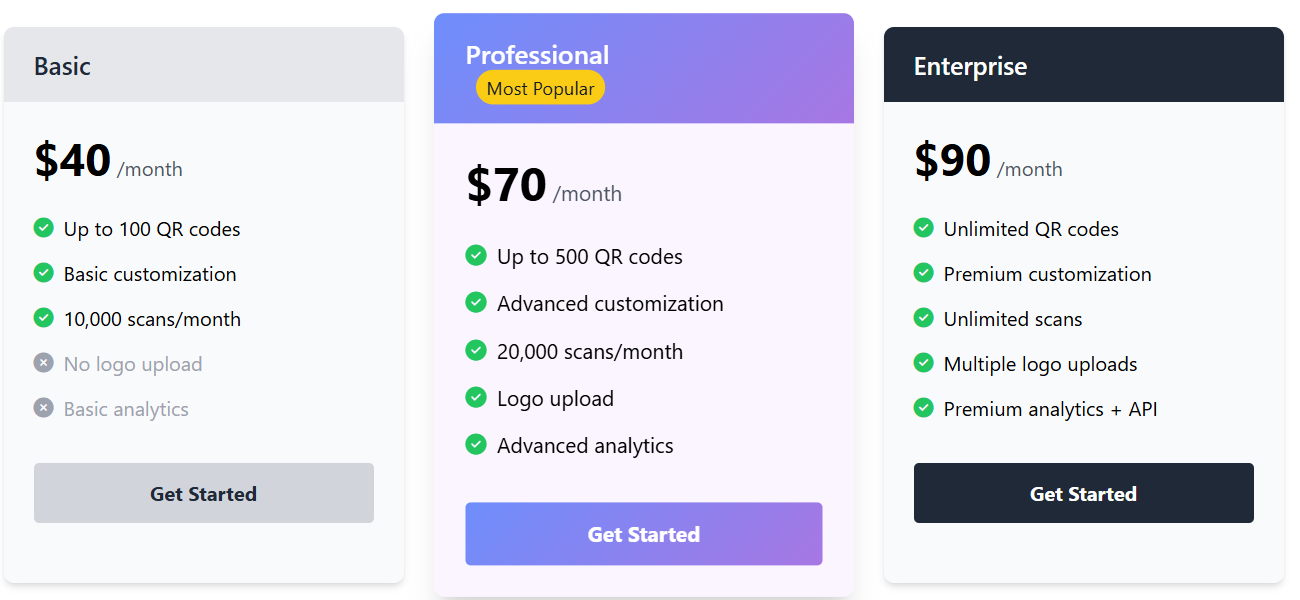
Task: Click the Most Popular yellow badge
Action: (x=540, y=88)
